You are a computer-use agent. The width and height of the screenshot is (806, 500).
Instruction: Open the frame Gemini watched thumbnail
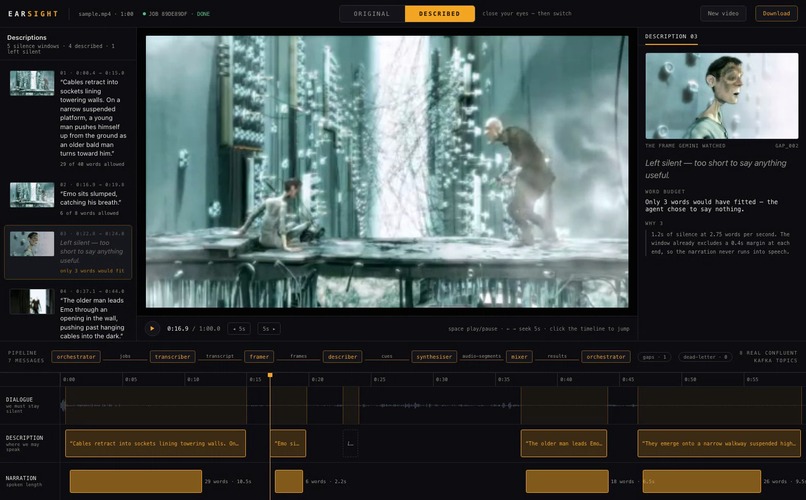point(722,96)
